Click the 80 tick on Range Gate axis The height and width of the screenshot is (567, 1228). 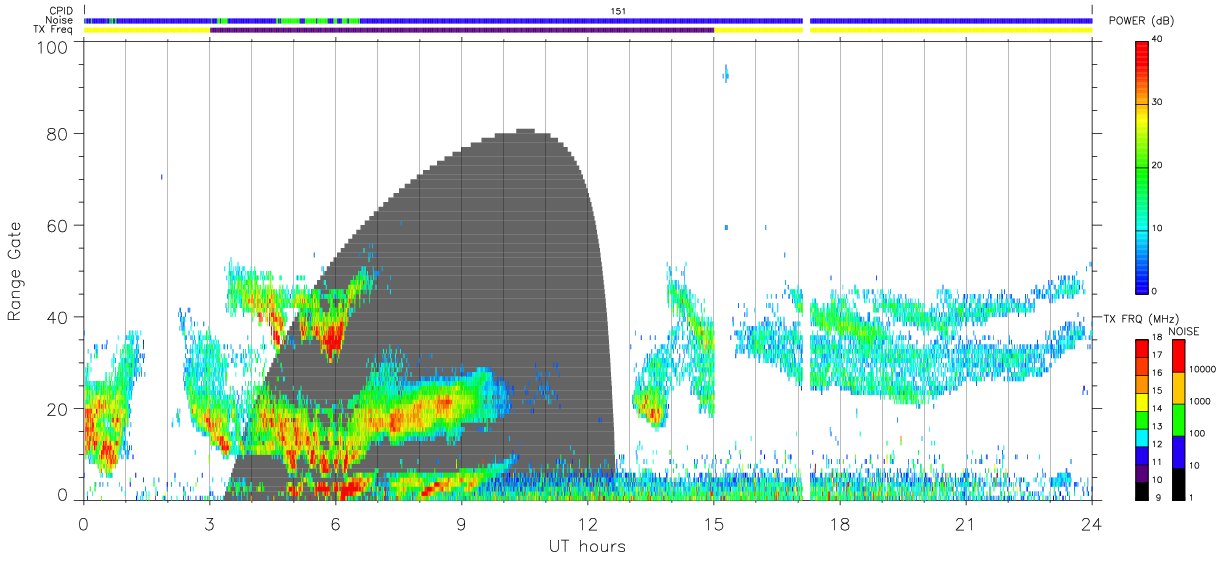(x=59, y=133)
